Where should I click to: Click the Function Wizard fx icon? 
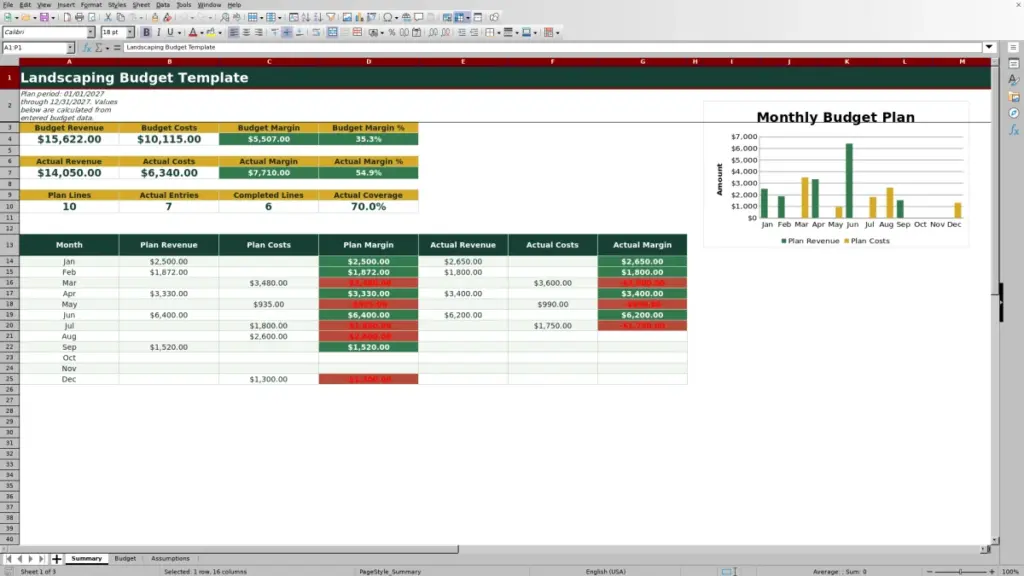click(87, 48)
